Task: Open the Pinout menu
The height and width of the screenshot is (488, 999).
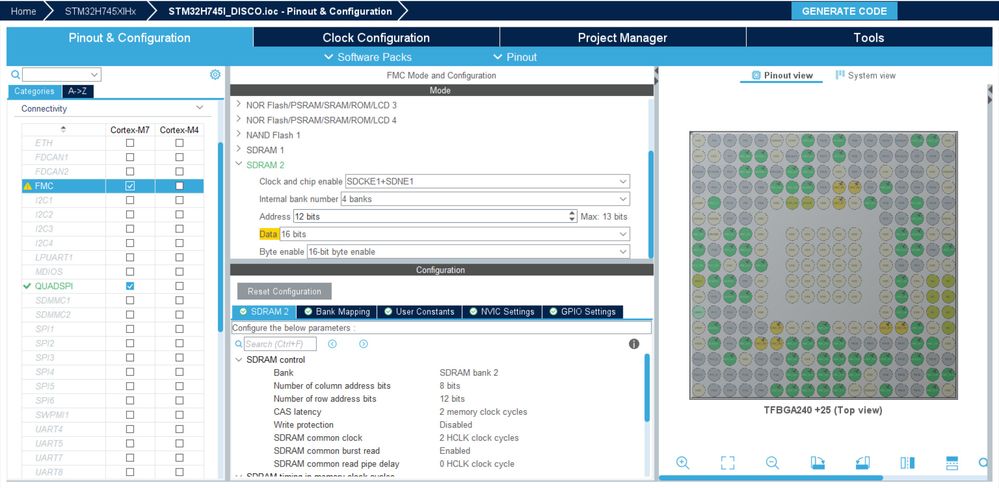Action: click(x=515, y=57)
